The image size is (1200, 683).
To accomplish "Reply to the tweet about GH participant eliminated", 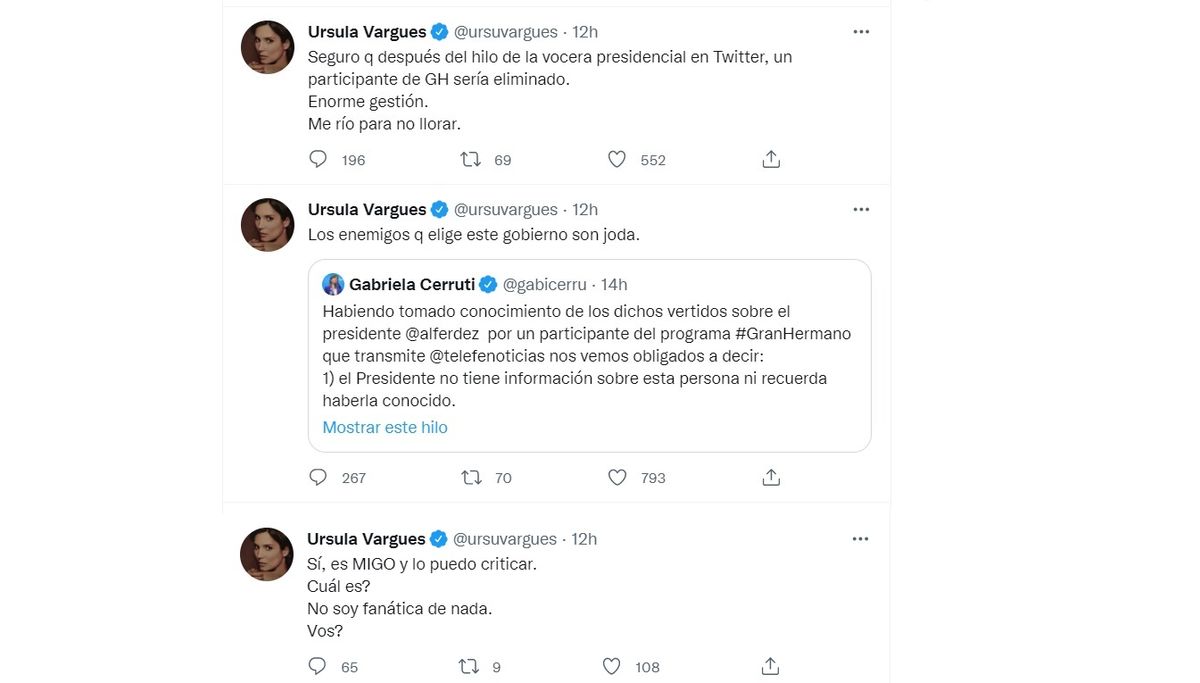I will tap(318, 159).
